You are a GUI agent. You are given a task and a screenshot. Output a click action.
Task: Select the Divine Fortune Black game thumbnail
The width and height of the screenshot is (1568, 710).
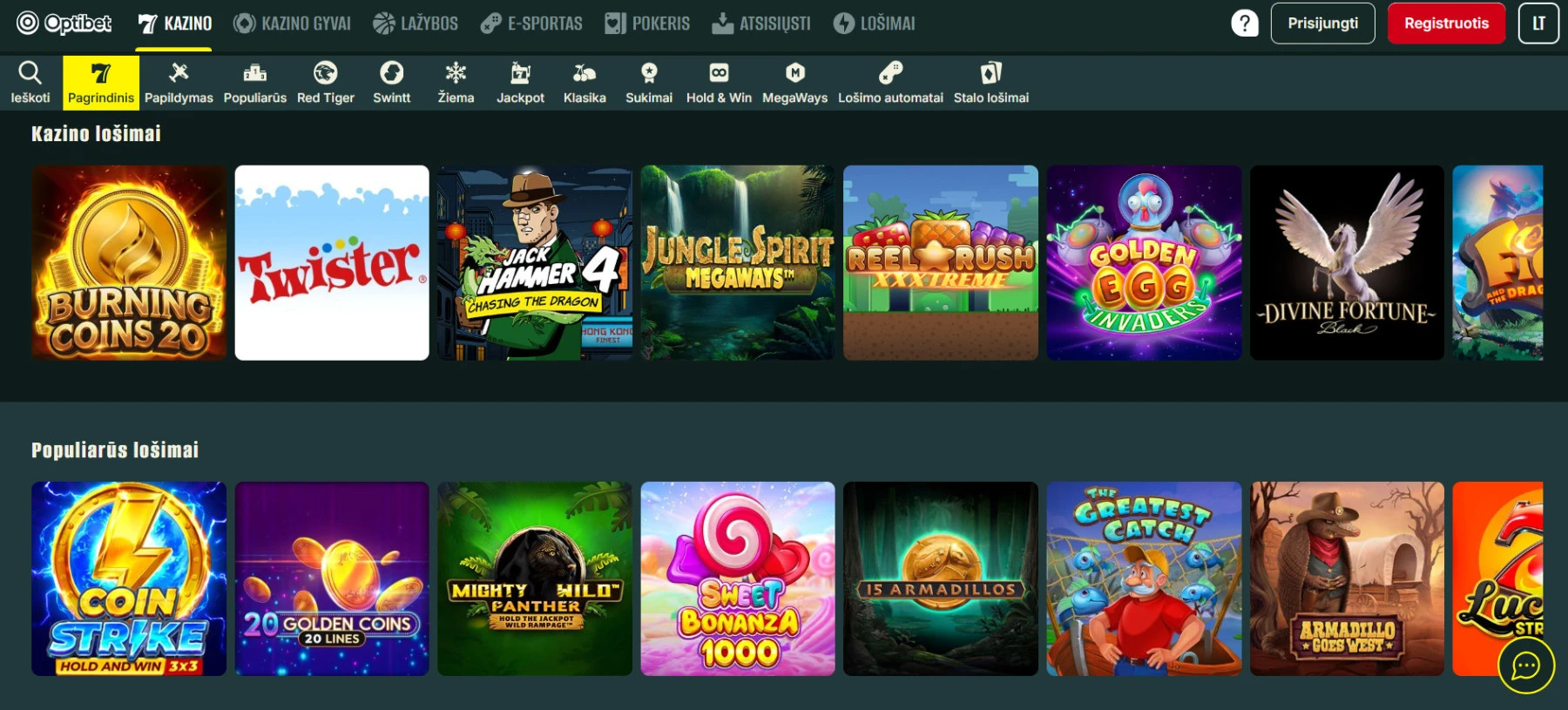1347,263
